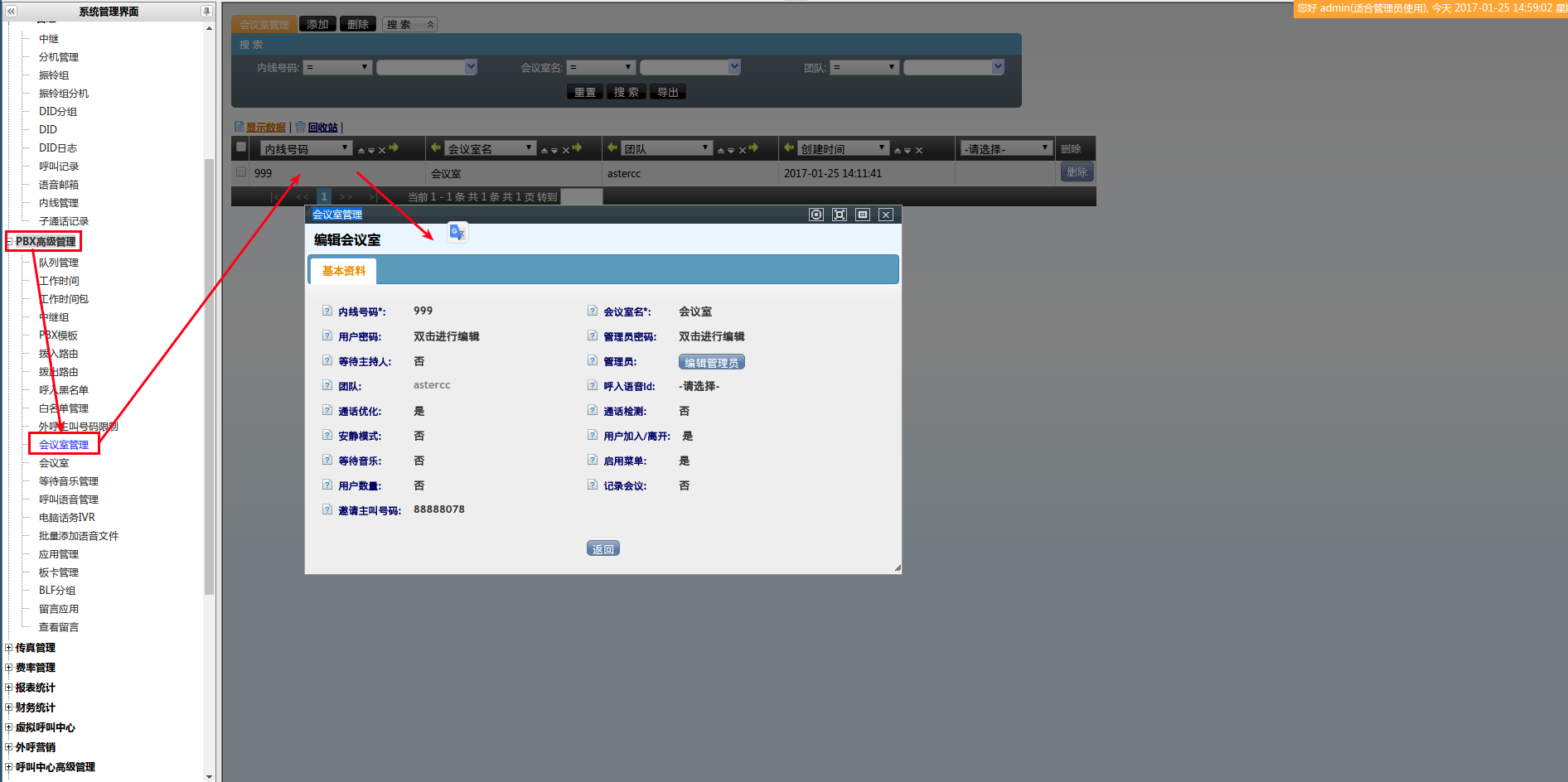This screenshot has width=1568, height=782.
Task: Click the help icon beside 管理员密码 field
Action: 593,336
